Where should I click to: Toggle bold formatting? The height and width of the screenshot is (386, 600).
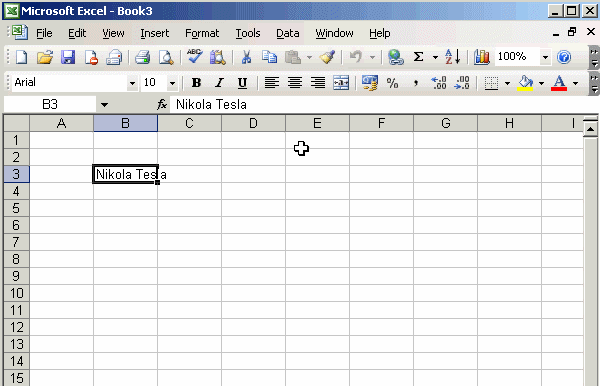196,83
